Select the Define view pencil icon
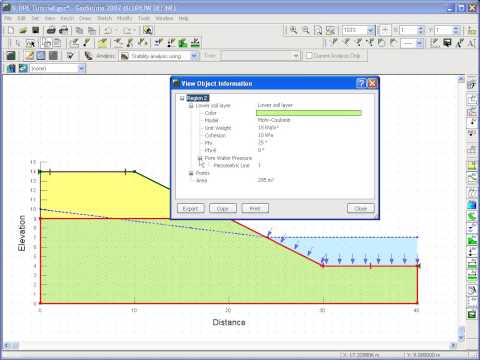This screenshot has height=360, width=480. pyautogui.click(x=29, y=56)
